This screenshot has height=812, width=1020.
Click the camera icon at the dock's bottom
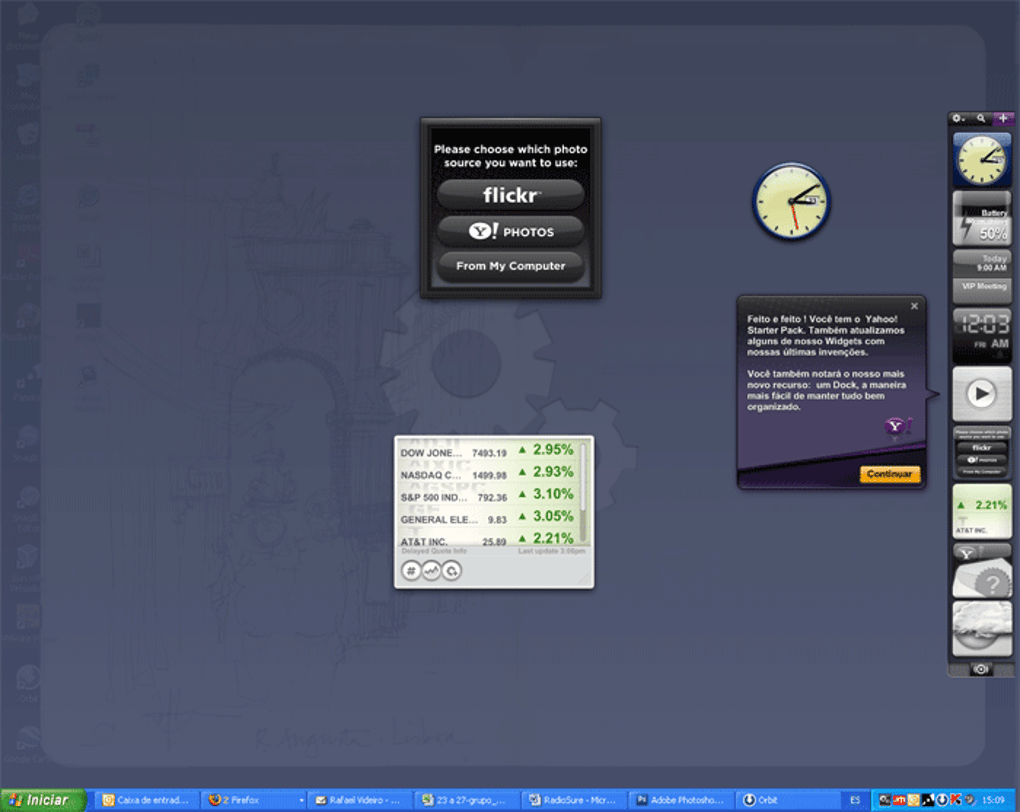(981, 671)
